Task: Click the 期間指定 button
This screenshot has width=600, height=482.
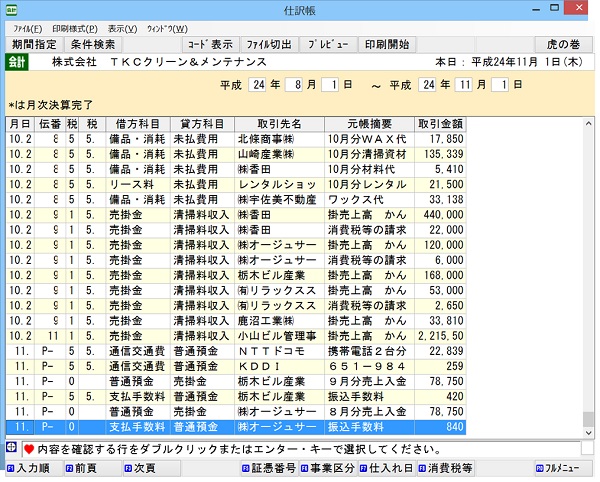Action: pos(34,45)
